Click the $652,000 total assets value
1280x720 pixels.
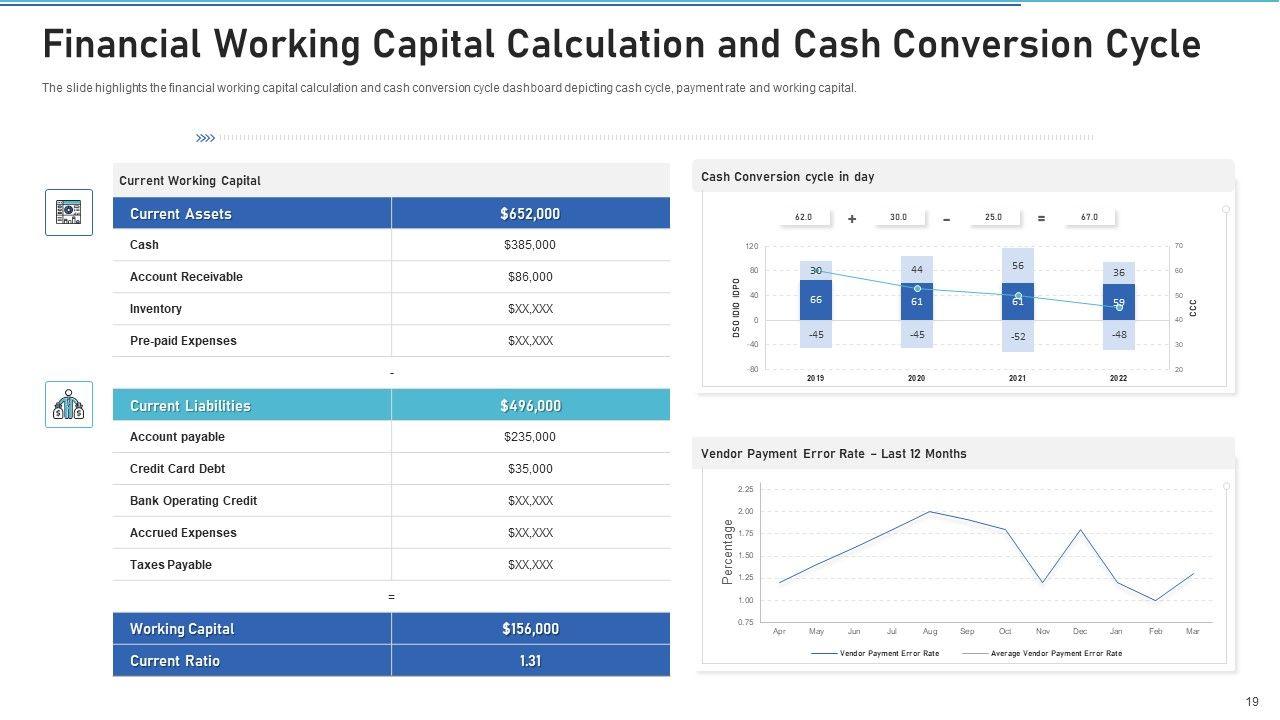pyautogui.click(x=530, y=213)
